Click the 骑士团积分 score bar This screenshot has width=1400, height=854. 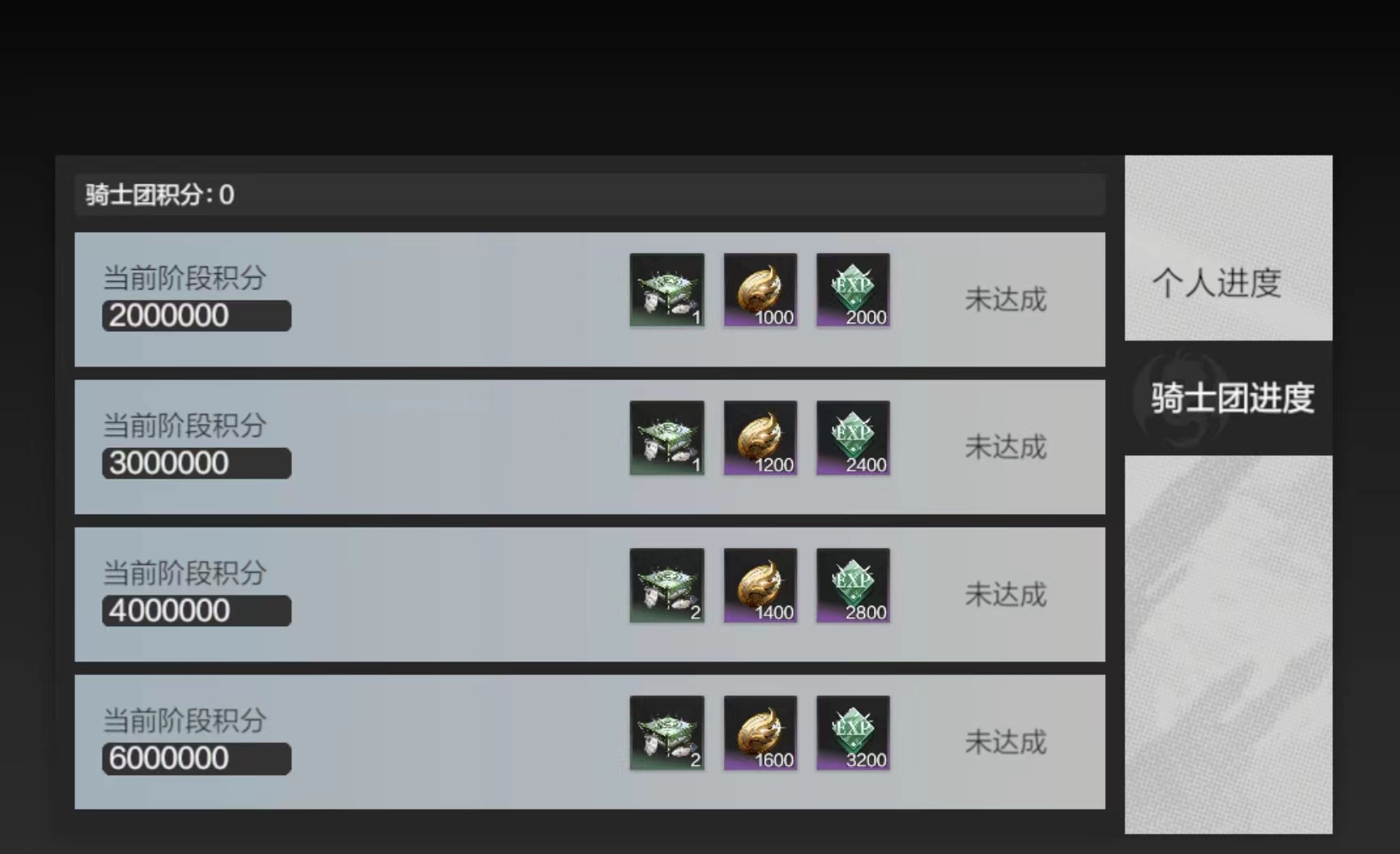tap(589, 195)
